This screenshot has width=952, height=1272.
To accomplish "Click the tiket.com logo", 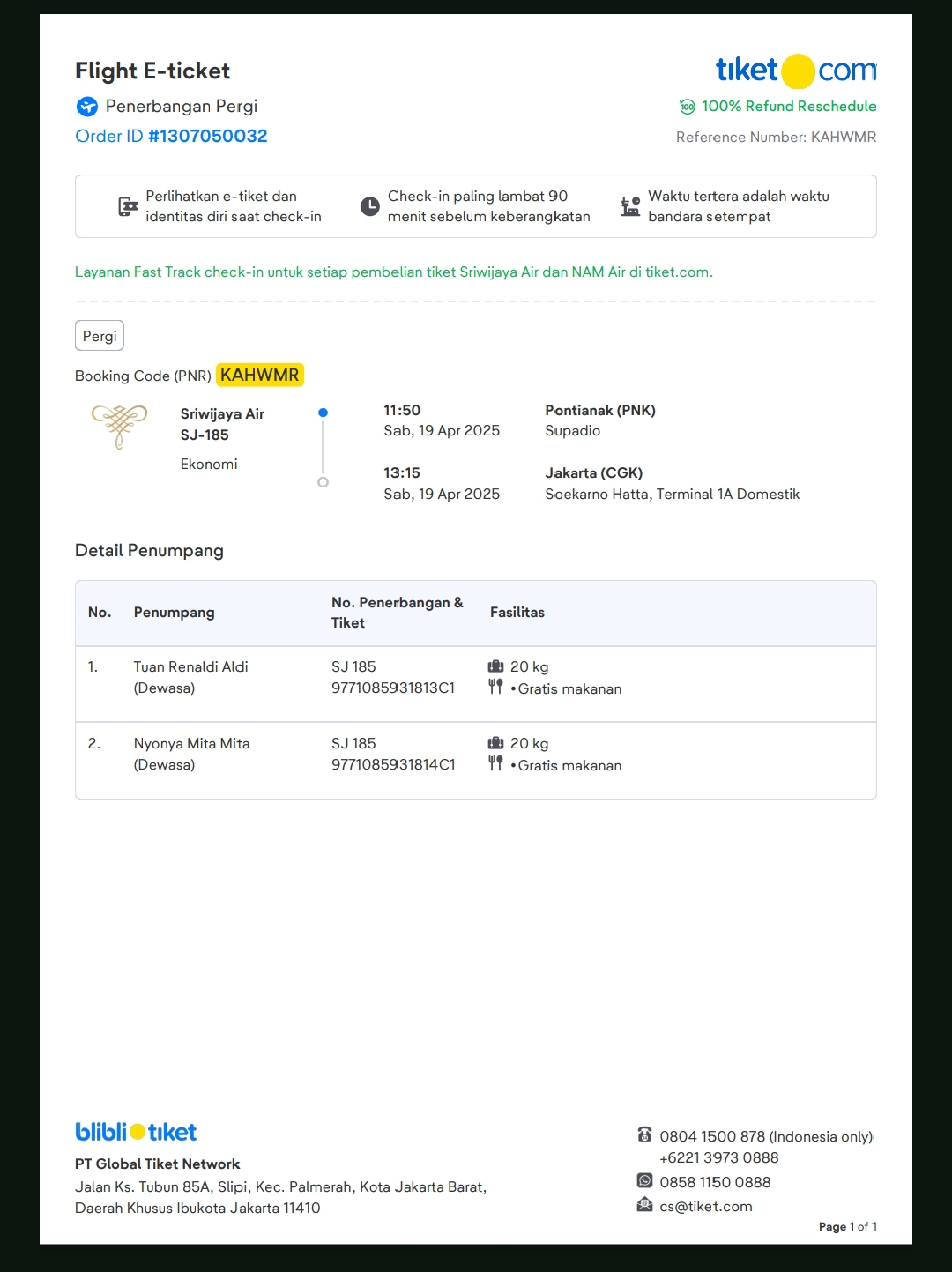I will point(796,71).
